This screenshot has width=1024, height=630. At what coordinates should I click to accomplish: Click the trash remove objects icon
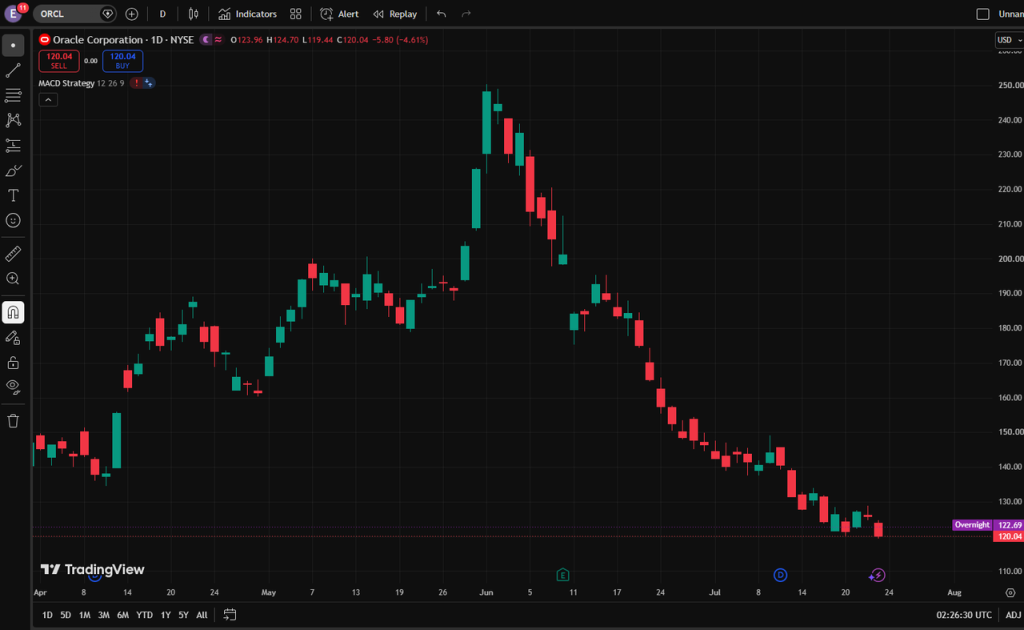point(13,421)
